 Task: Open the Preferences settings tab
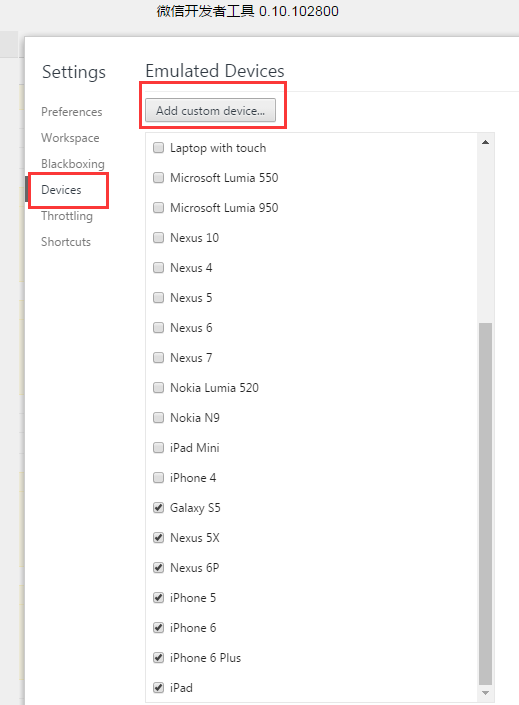(x=72, y=112)
